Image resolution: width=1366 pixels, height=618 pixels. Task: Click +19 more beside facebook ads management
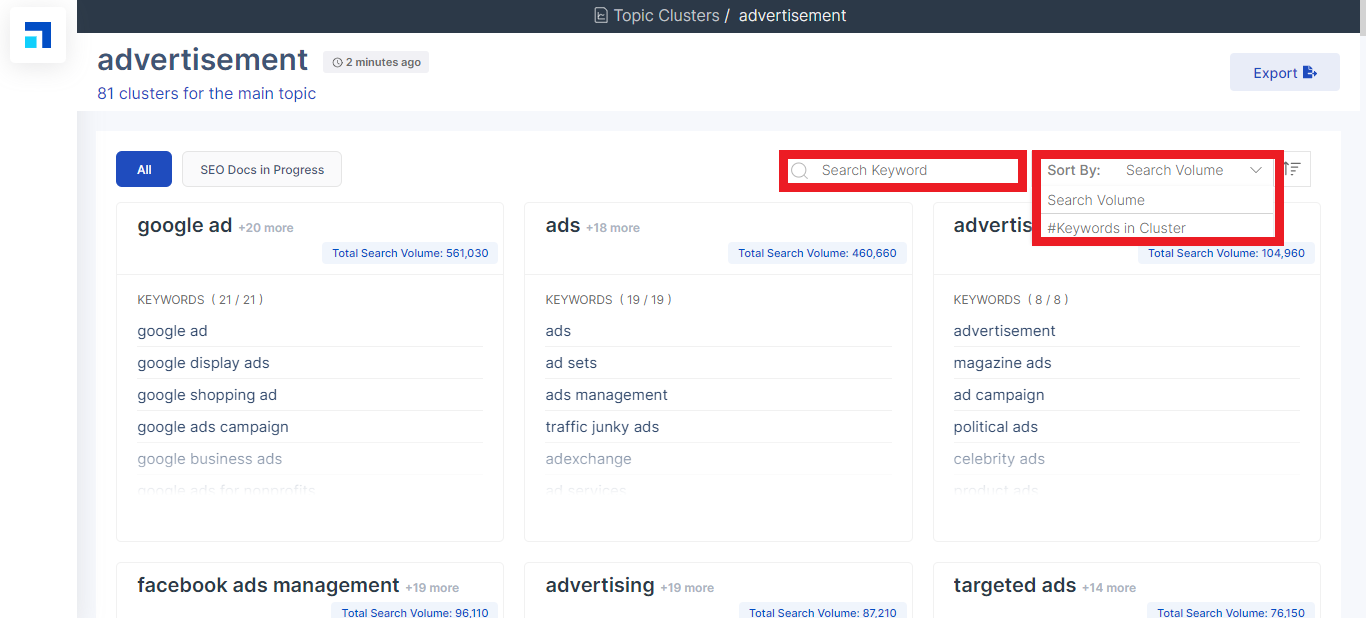tap(432, 588)
